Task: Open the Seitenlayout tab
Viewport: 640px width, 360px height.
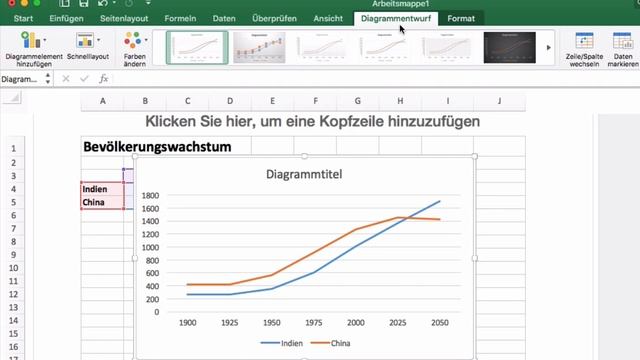Action: (x=124, y=18)
